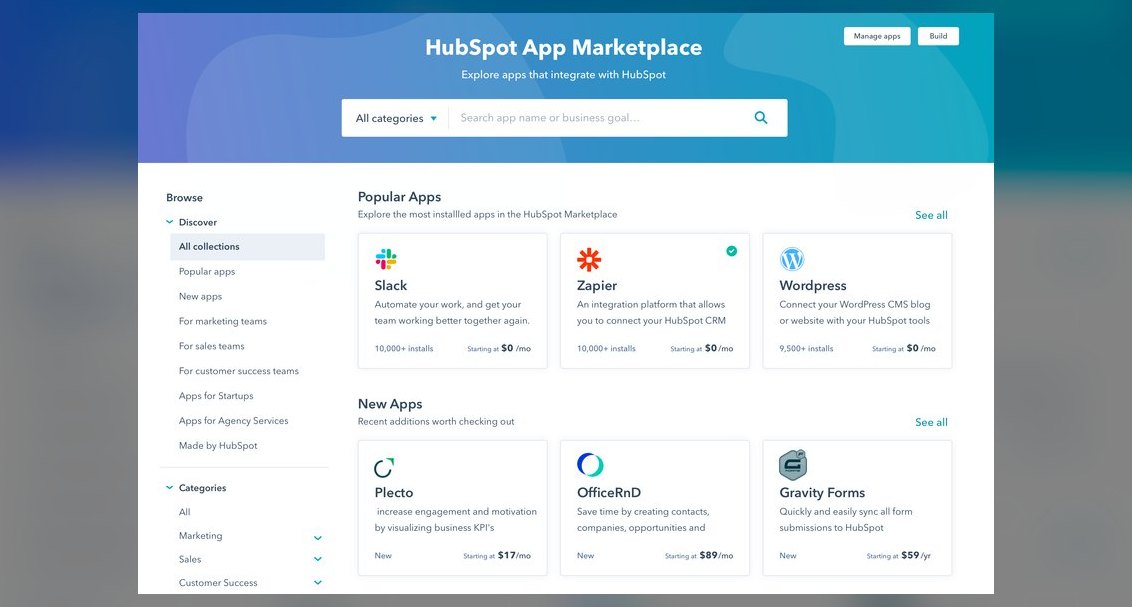Select New apps in sidebar
This screenshot has height=607, width=1132.
click(x=201, y=297)
